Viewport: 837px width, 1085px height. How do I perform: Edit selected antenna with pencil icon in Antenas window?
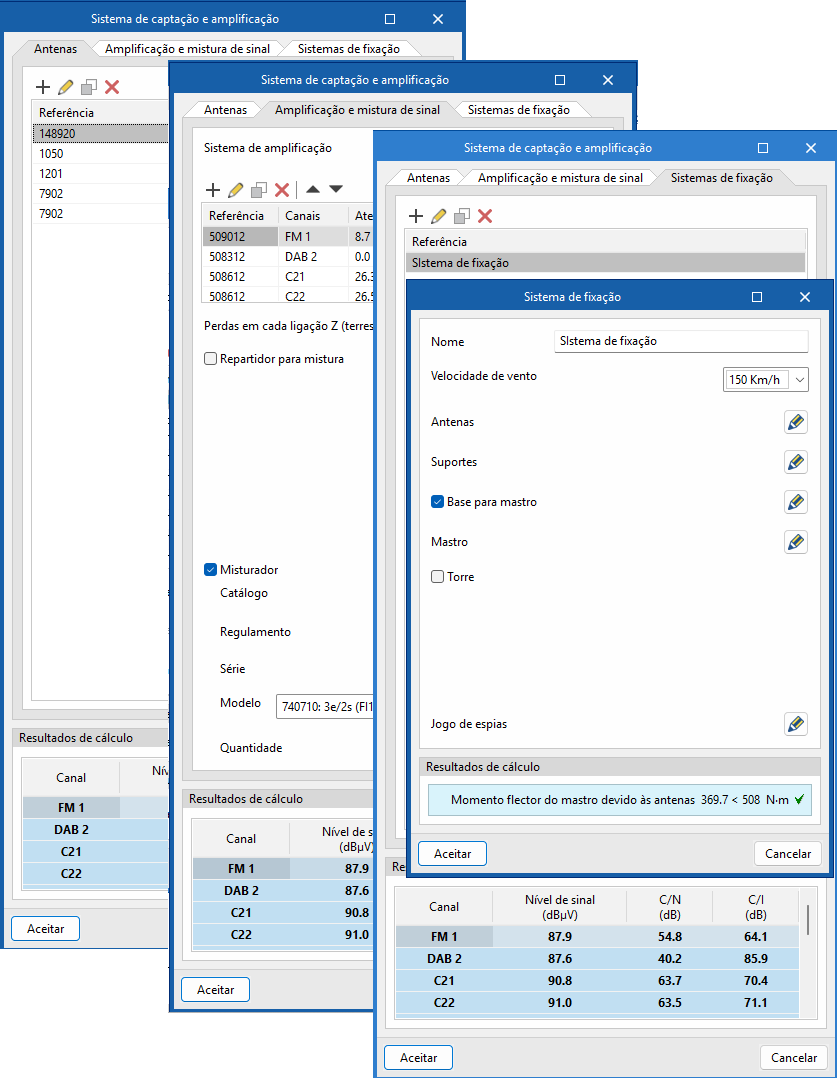[66, 87]
